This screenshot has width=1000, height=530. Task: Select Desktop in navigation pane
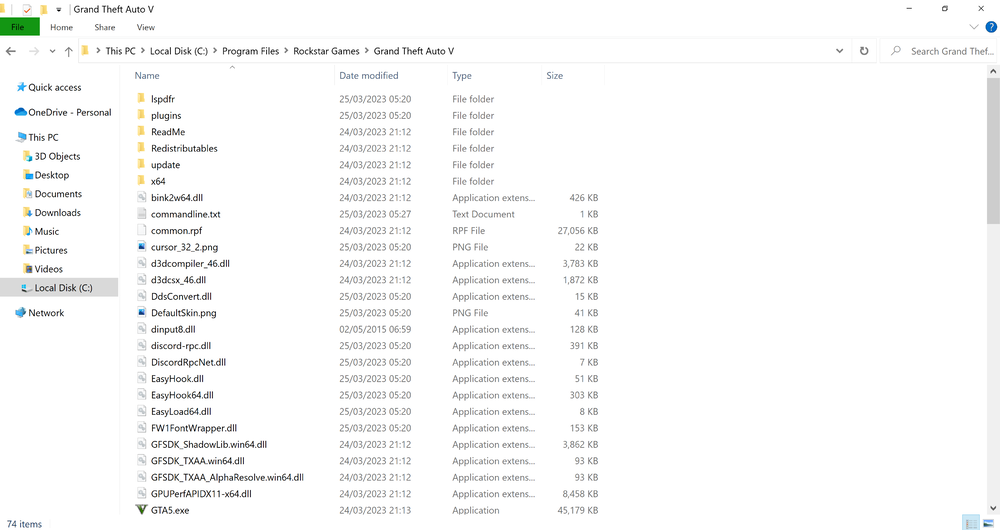point(52,175)
